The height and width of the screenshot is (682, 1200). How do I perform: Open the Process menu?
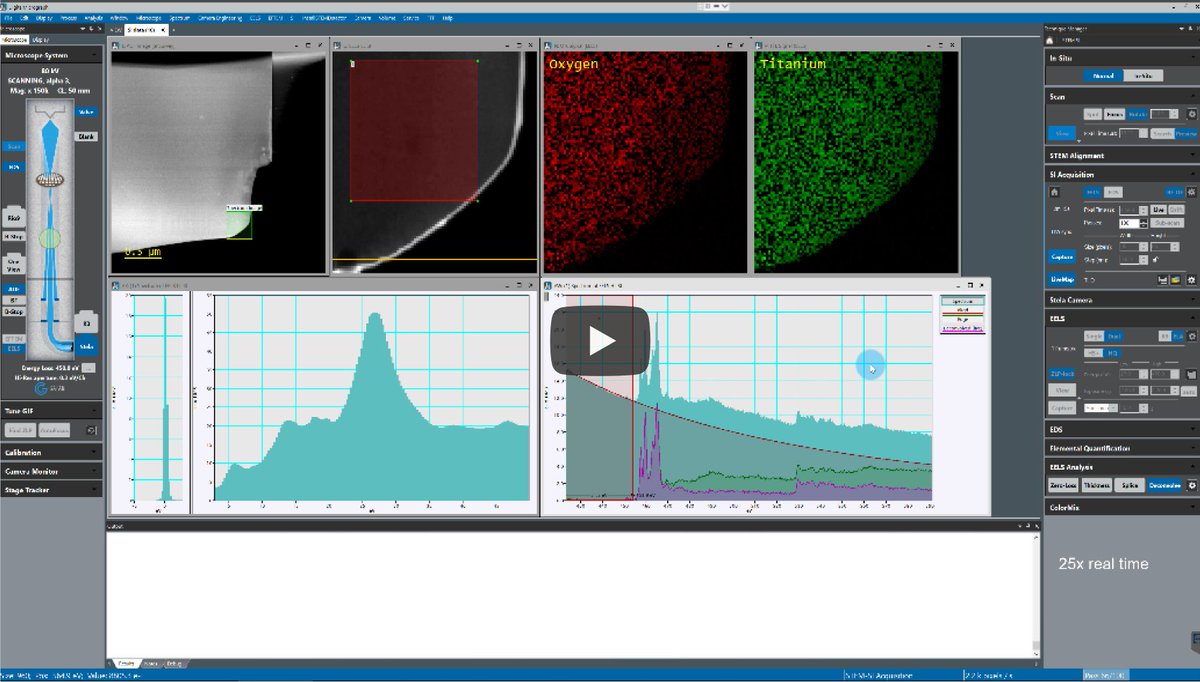68,18
